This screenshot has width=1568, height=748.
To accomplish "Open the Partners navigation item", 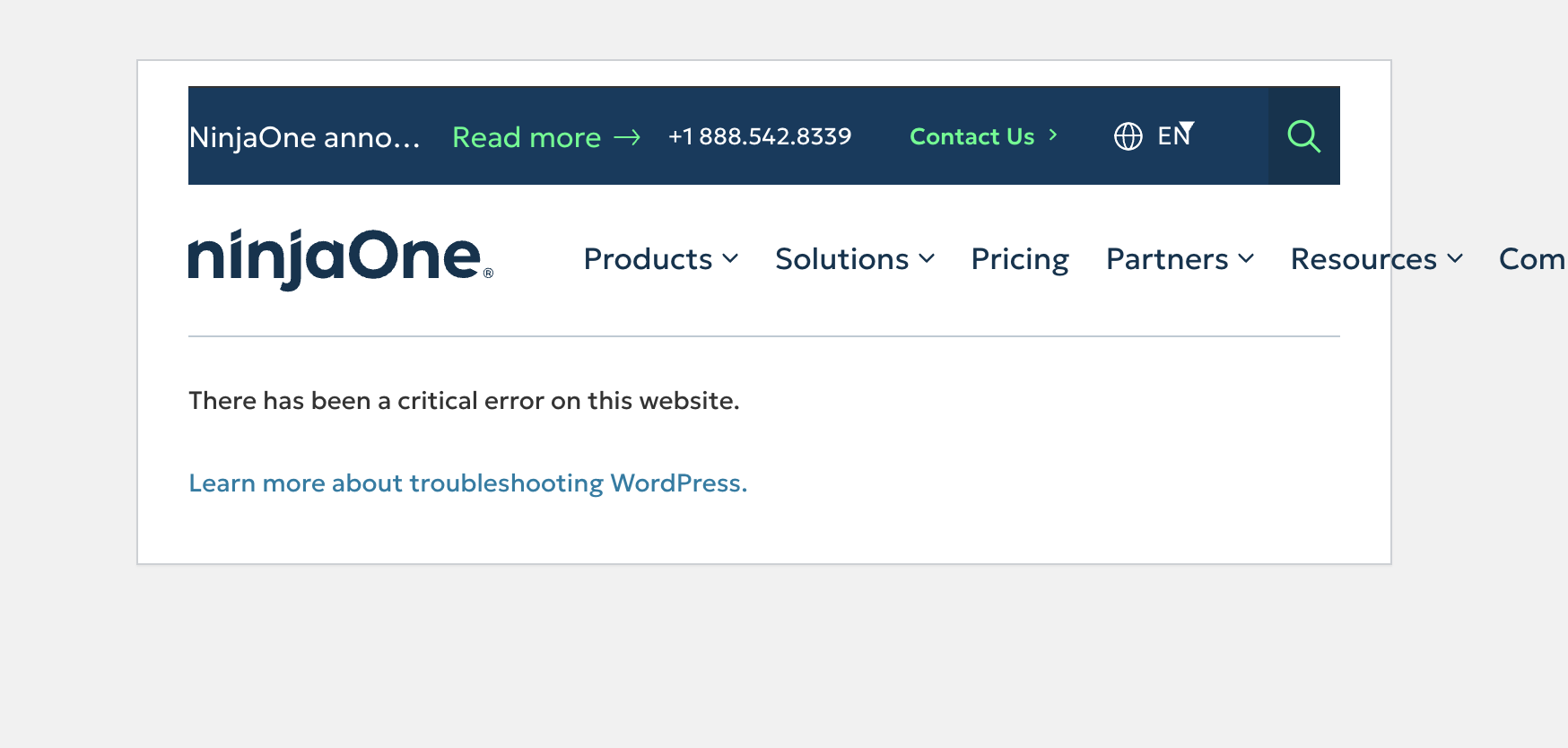I will [1167, 259].
